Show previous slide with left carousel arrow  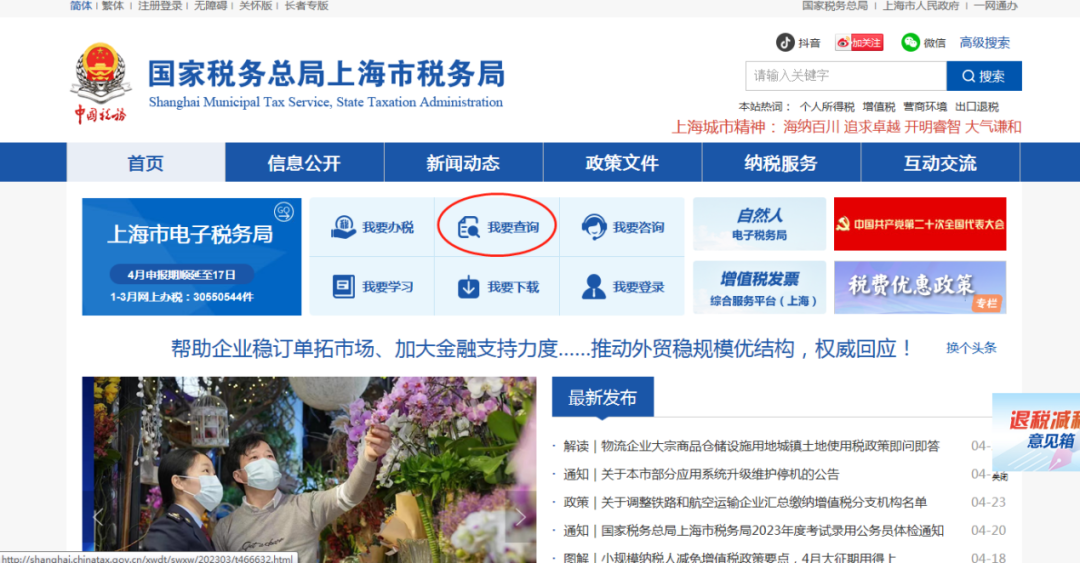[x=98, y=517]
